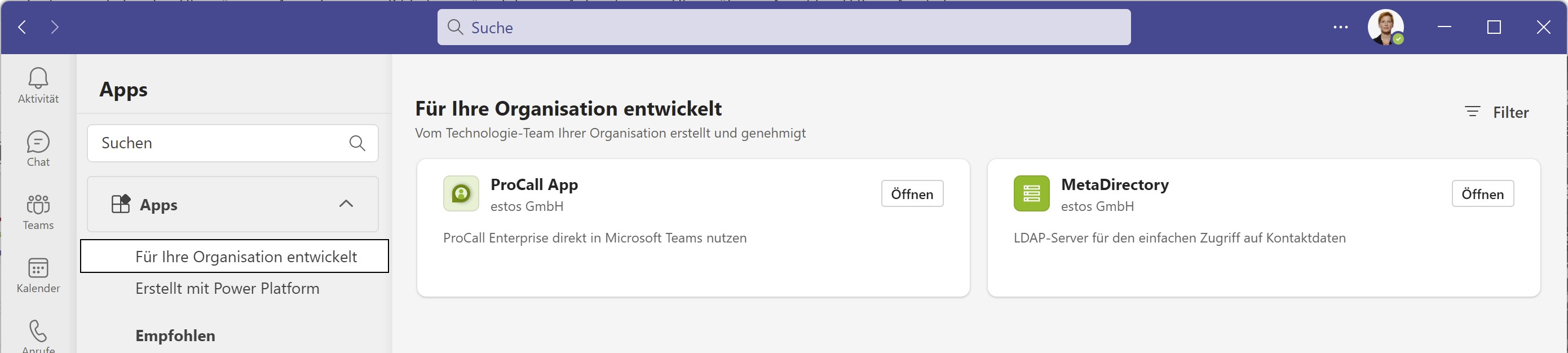Click the magnifier icon in Suchen box
This screenshot has height=353, width=1568.
click(357, 143)
